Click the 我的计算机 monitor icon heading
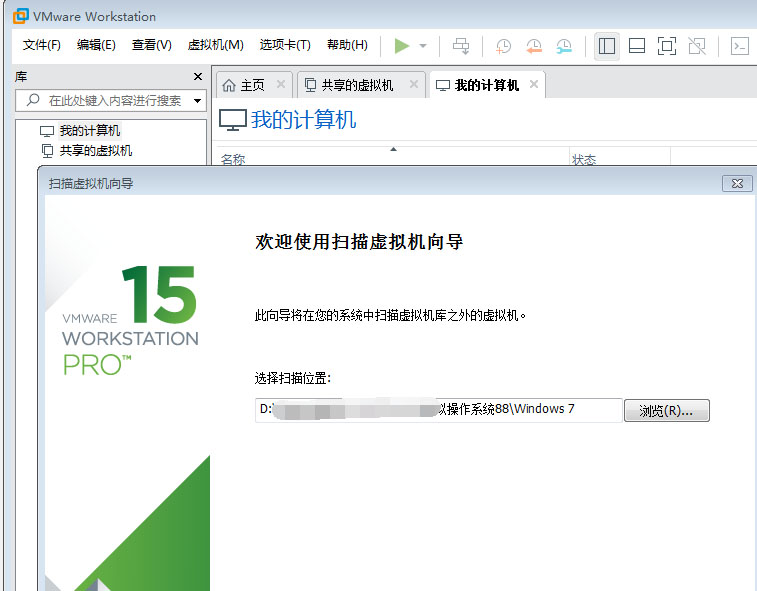This screenshot has height=591, width=757. [233, 120]
